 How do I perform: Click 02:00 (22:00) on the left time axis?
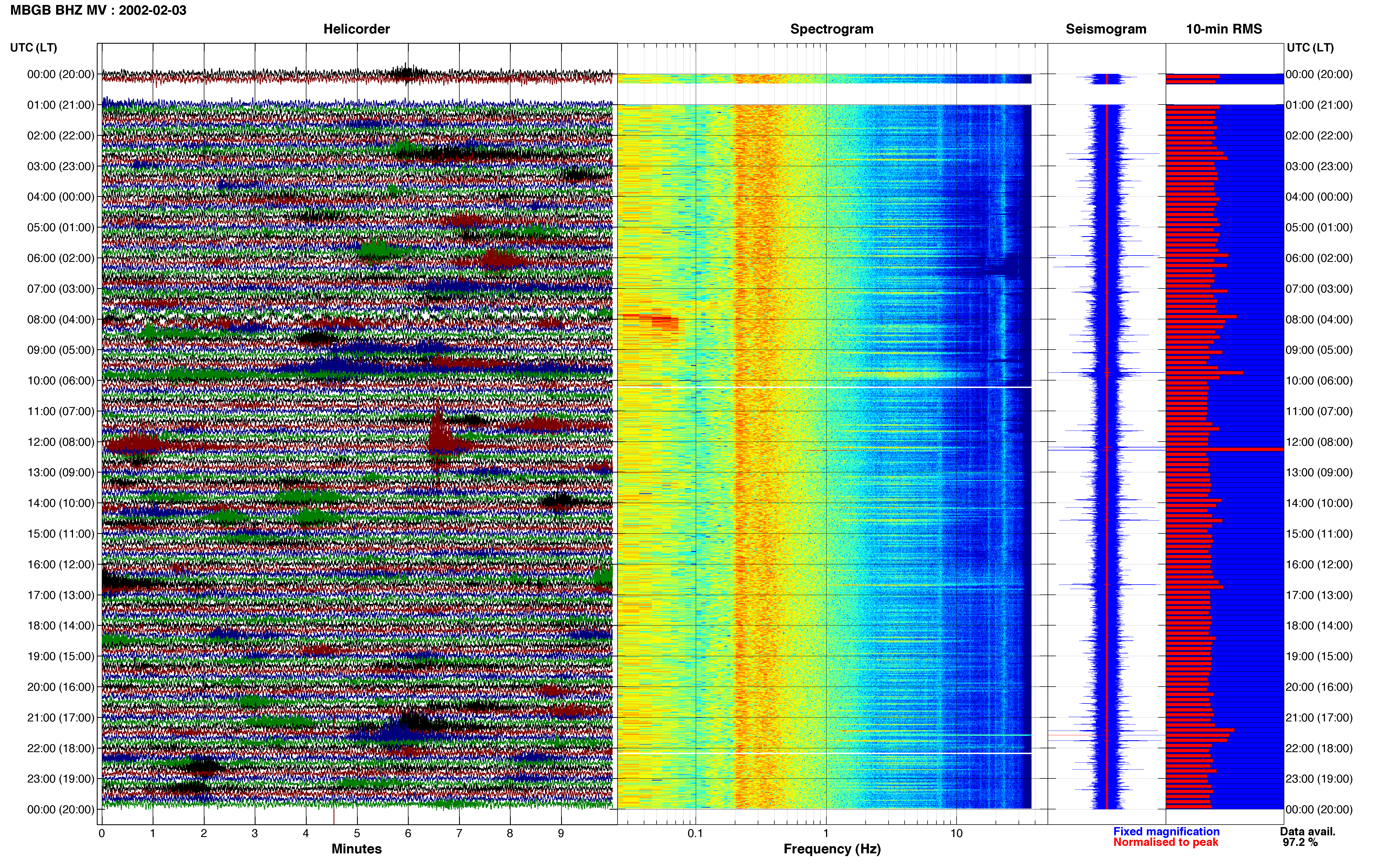[x=61, y=135]
